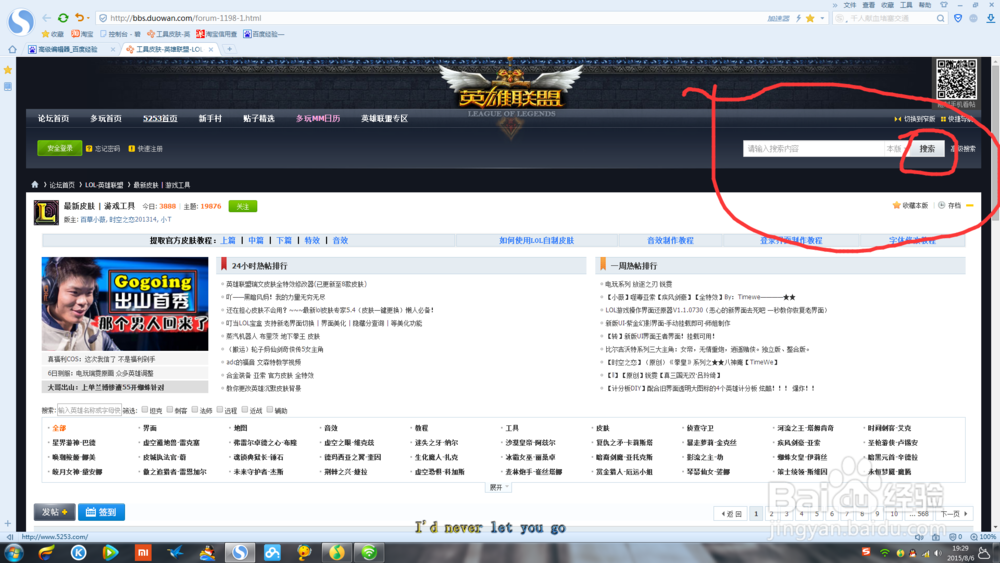Click the 搜索 search button
The image size is (1000, 563).
[927, 149]
